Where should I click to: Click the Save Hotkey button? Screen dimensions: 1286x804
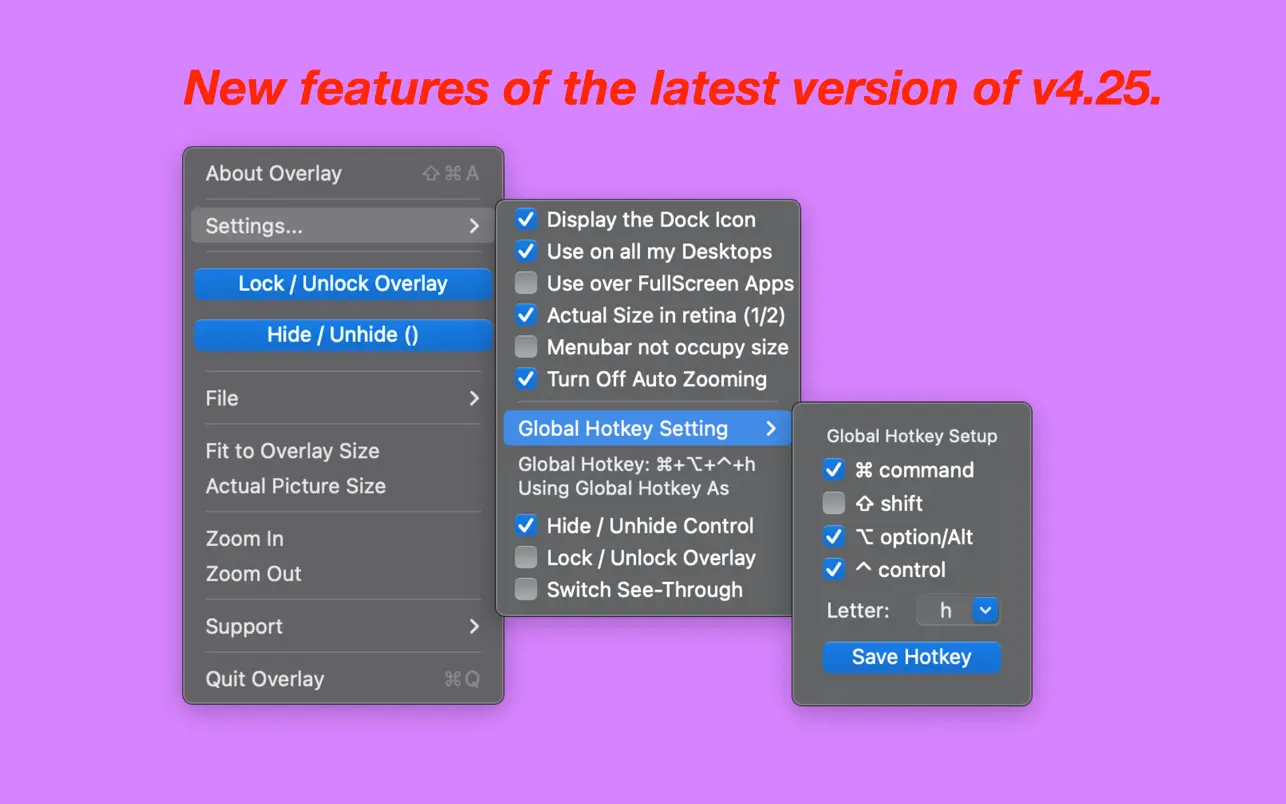(x=911, y=657)
